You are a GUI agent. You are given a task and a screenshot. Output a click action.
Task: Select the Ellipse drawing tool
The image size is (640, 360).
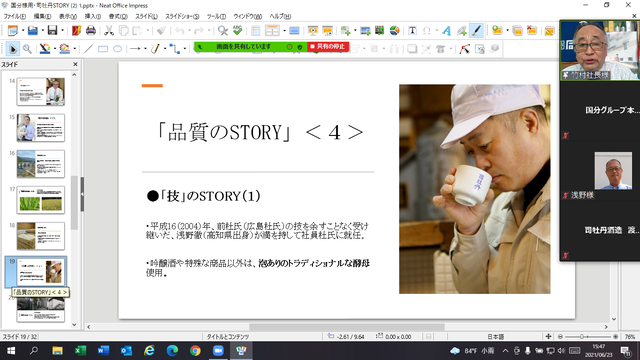118,49
